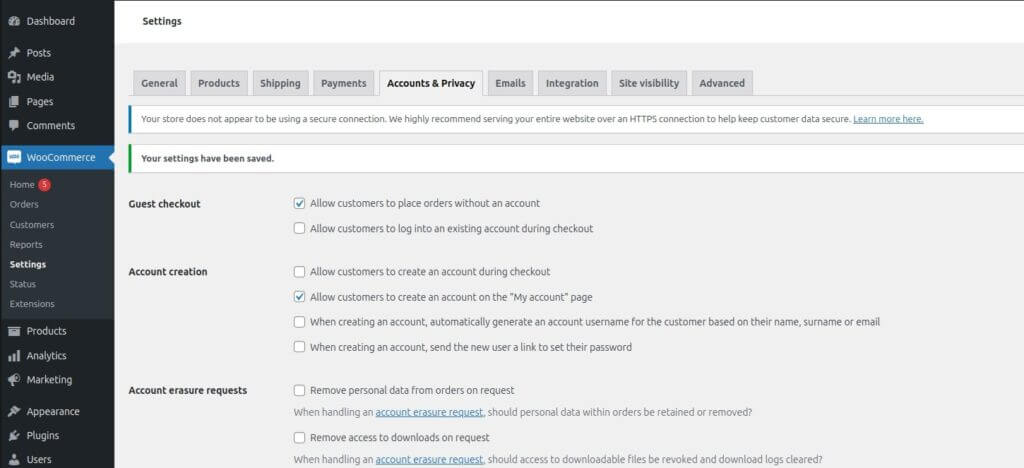Click the Products box icon

(14, 331)
